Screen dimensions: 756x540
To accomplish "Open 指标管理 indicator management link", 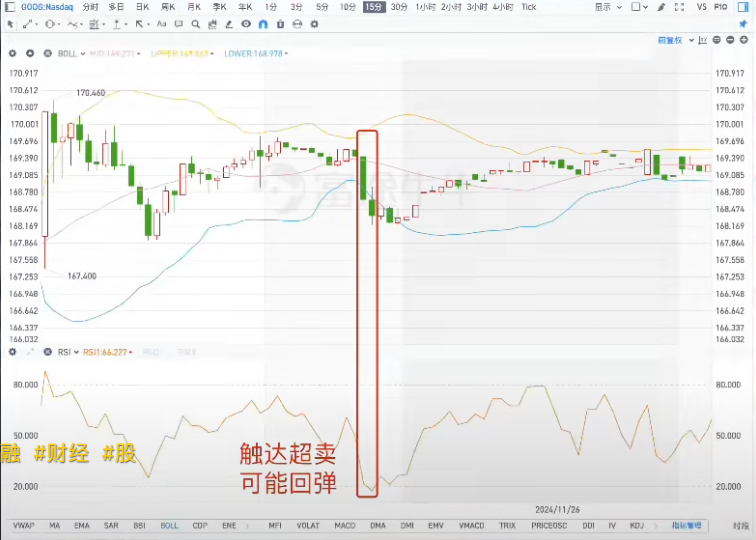I will [x=687, y=526].
